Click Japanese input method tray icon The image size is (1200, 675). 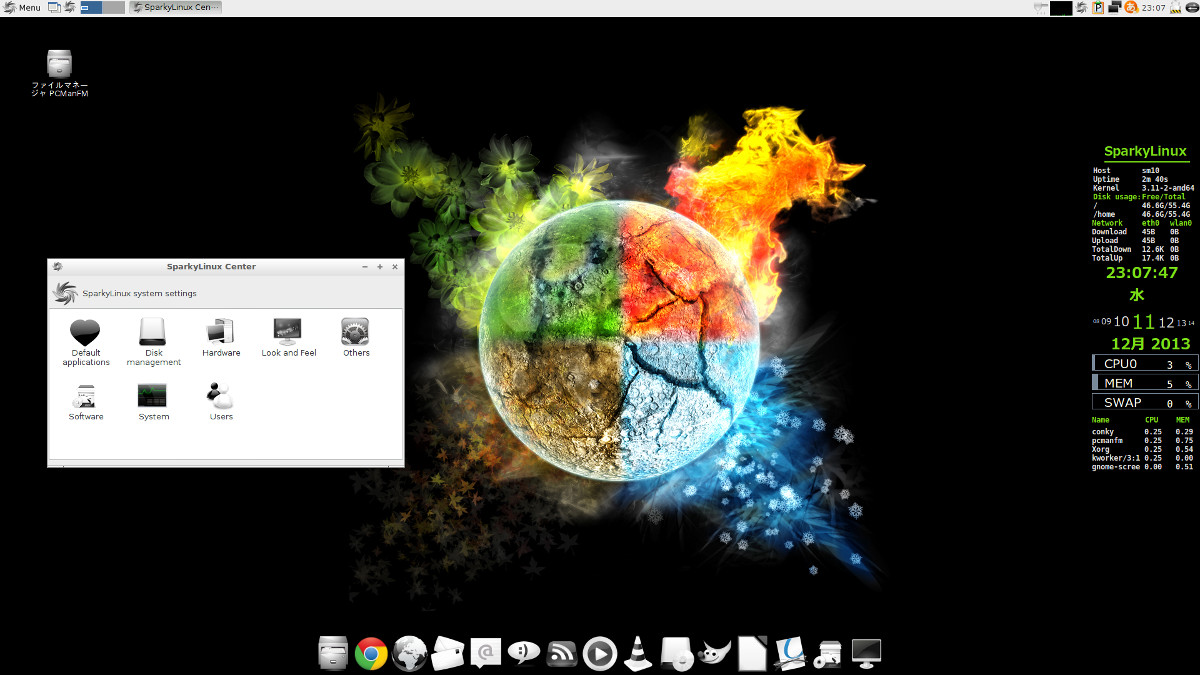coord(1131,7)
